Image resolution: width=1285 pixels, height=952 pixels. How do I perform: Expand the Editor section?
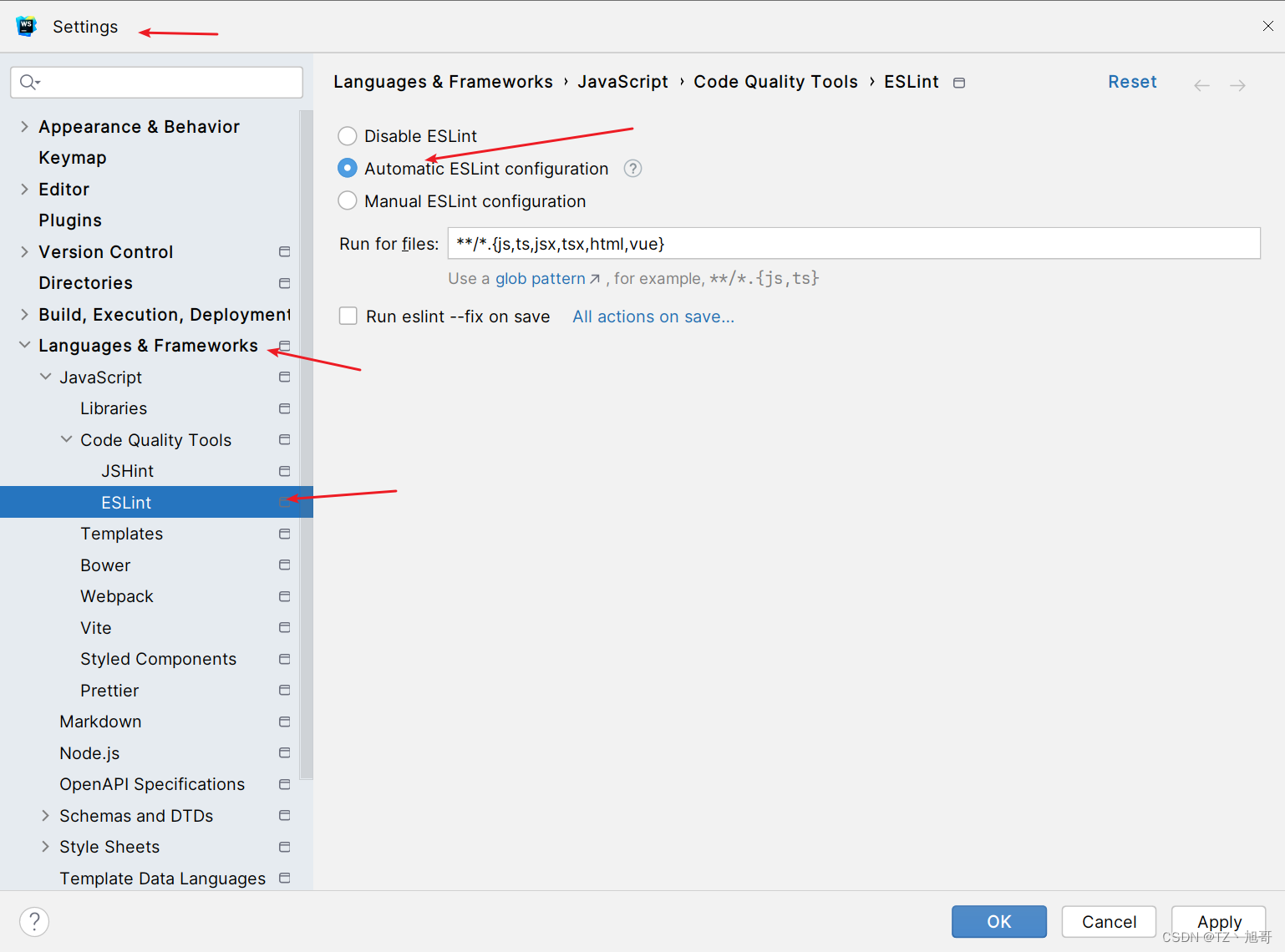click(24, 189)
